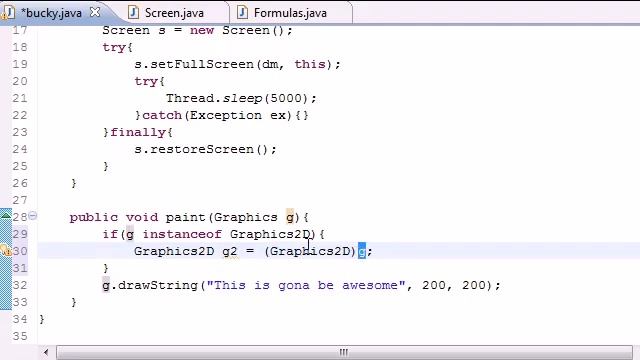Click the string "This is gona be awesome"
Image resolution: width=640 pixels, height=360 pixels.
point(306,285)
